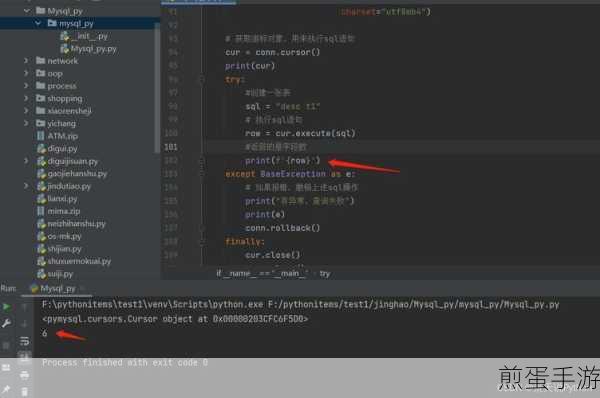Click gutter line number 101
The image size is (600, 398).
point(171,147)
